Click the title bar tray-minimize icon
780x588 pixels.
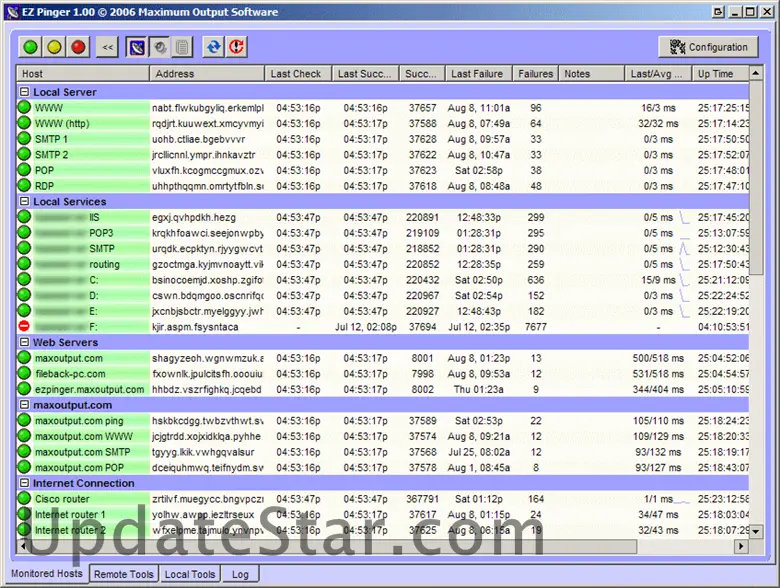click(718, 12)
